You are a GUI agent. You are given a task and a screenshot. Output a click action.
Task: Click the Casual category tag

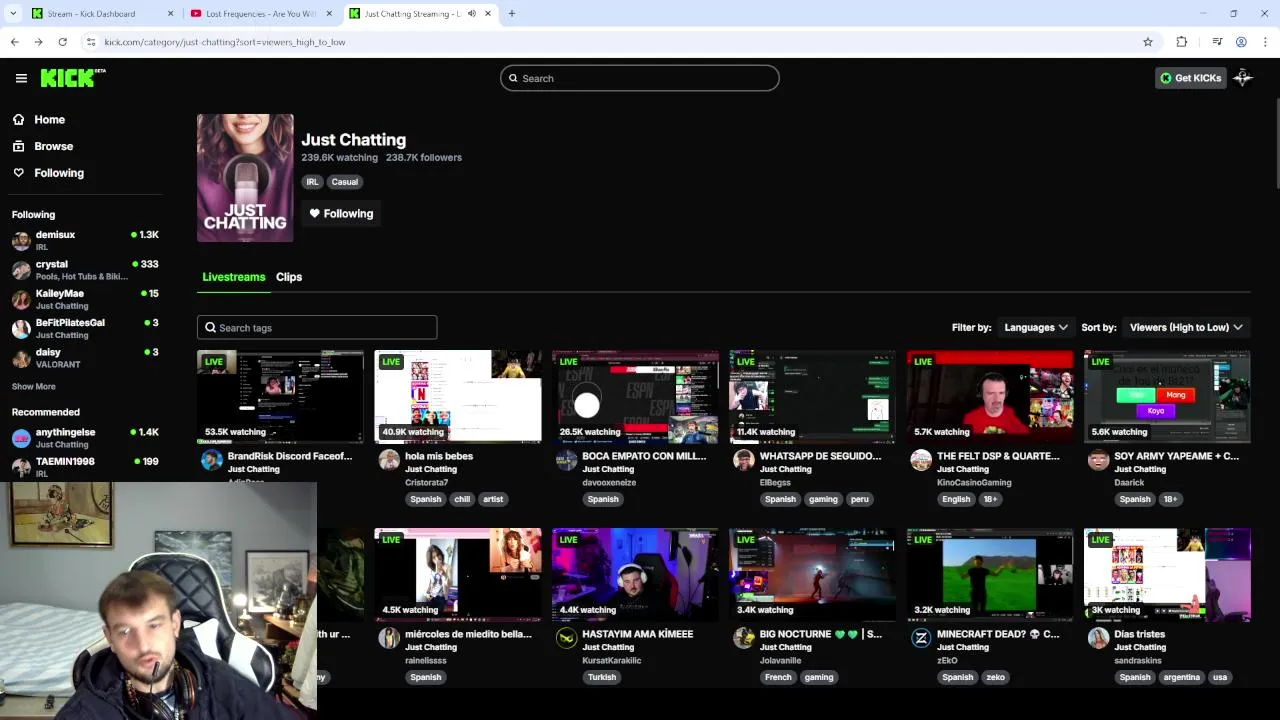pos(344,182)
